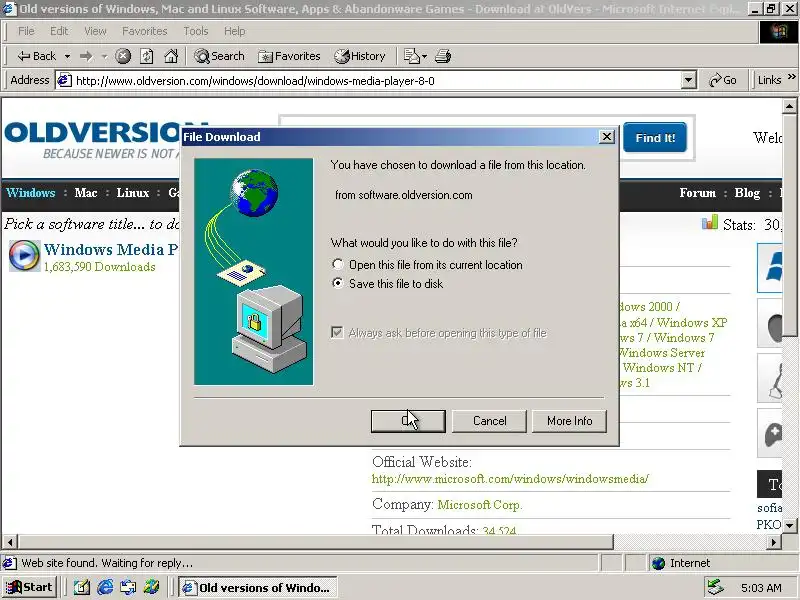The height and width of the screenshot is (600, 800).
Task: Click the Apple sidebar icon
Action: (770, 323)
